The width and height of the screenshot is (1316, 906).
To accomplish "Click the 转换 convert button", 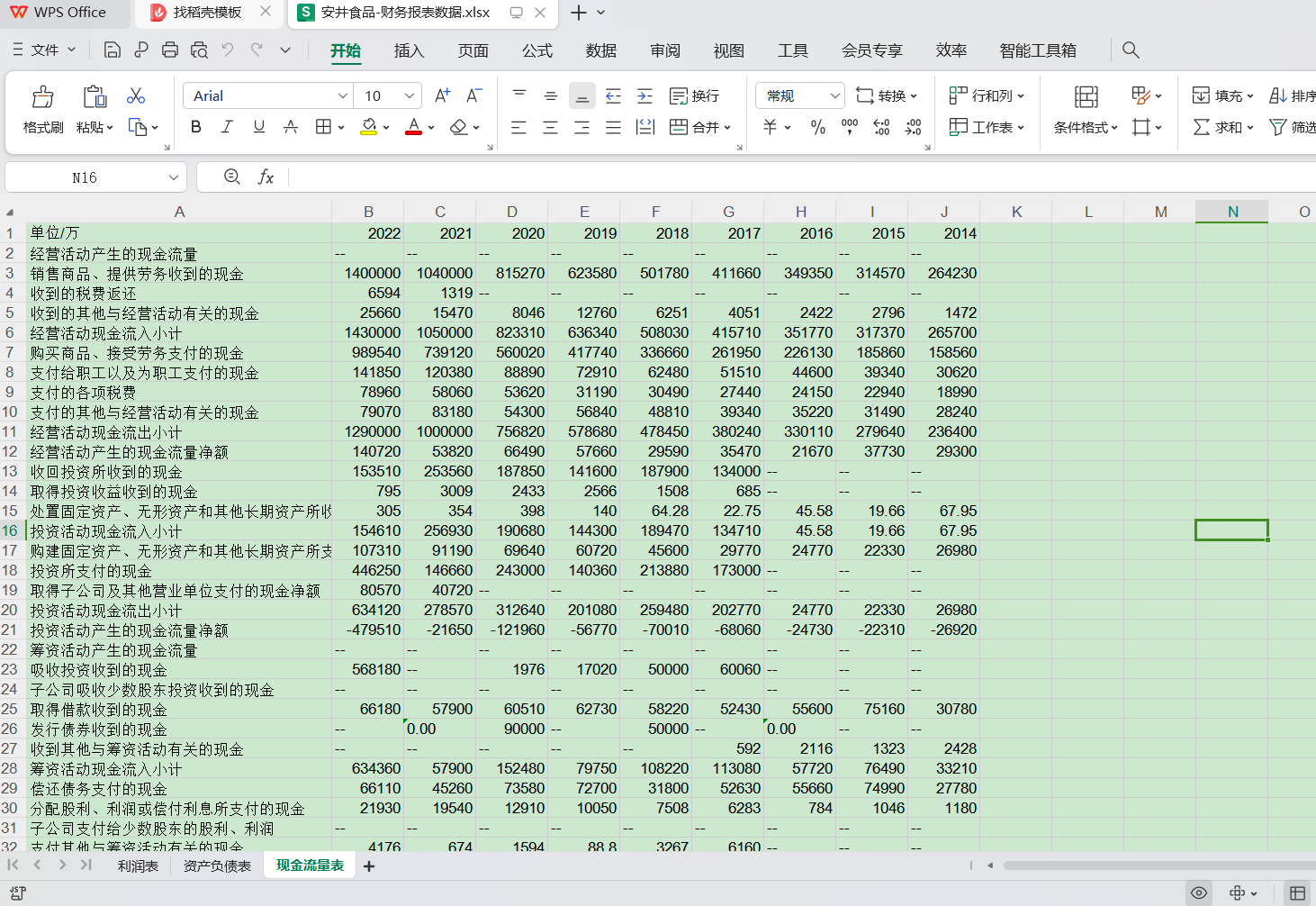I will click(887, 95).
